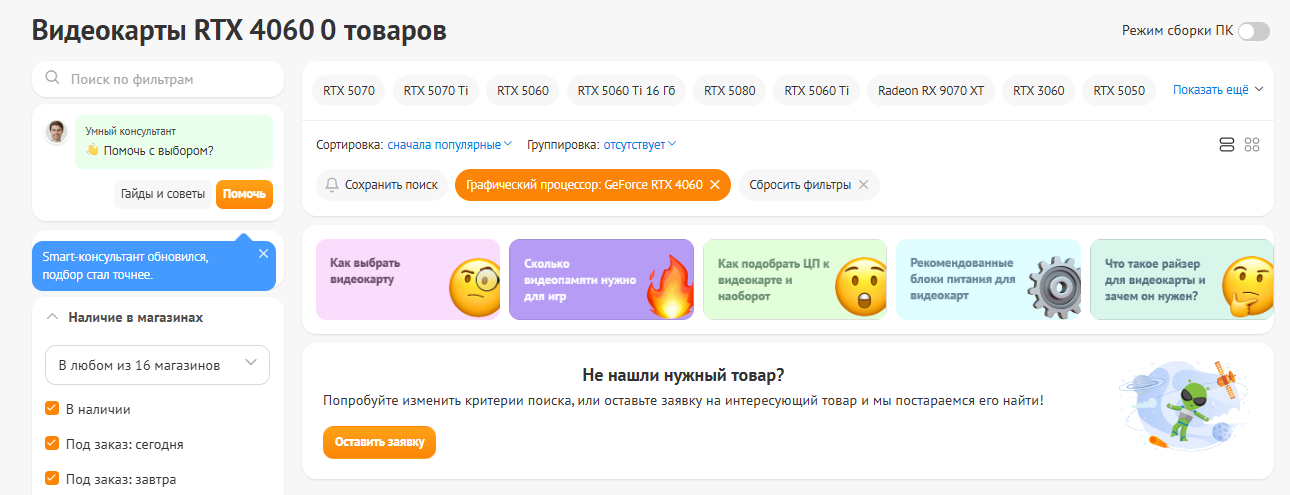Screen dimensions: 1290x495
Task: Uncheck Под заказ: сегодня checkbox
Action: [52, 444]
